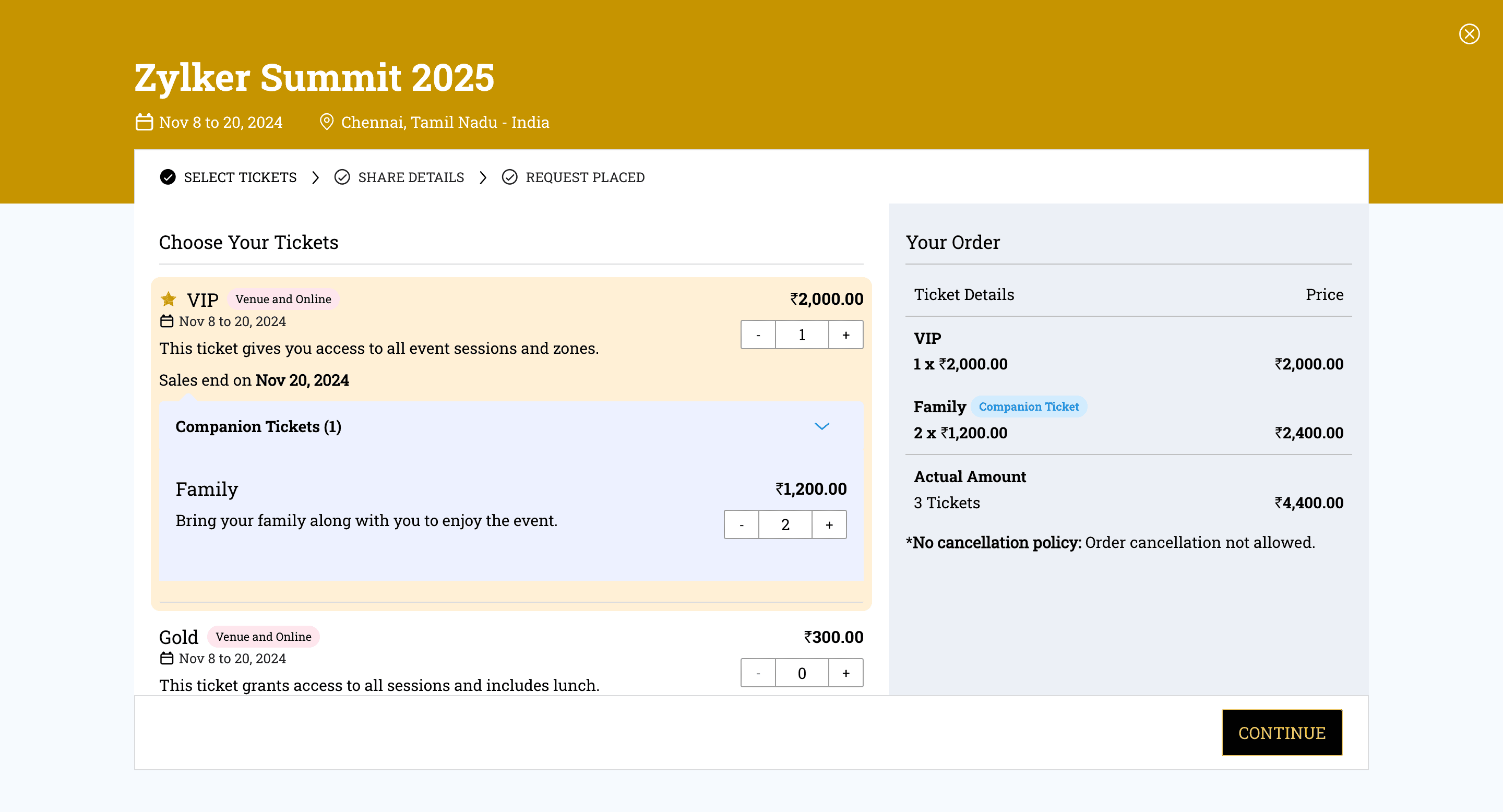The height and width of the screenshot is (812, 1503).
Task: Click the Companion Ticket badge in order
Action: point(1028,407)
